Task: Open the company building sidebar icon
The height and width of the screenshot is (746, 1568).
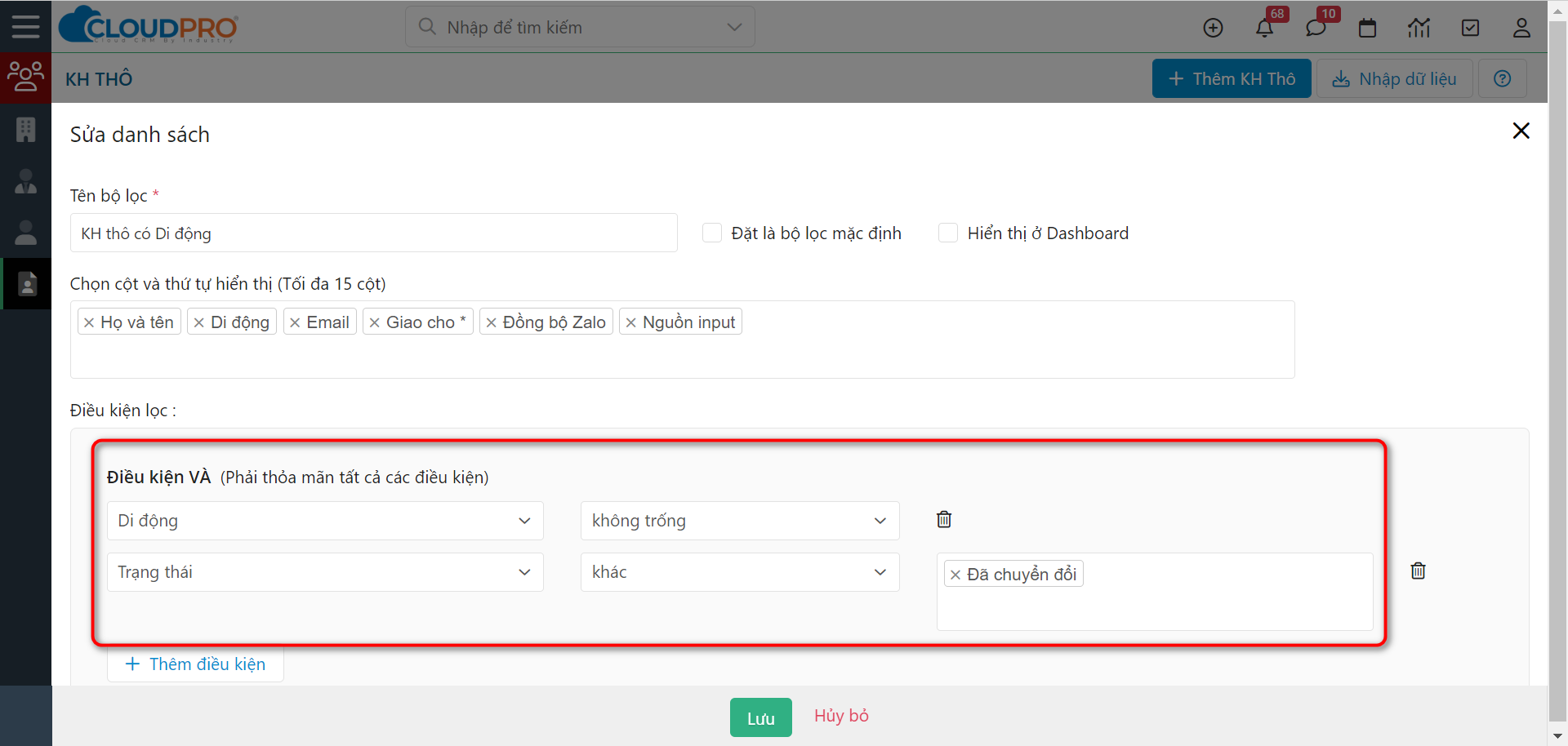Action: click(25, 129)
